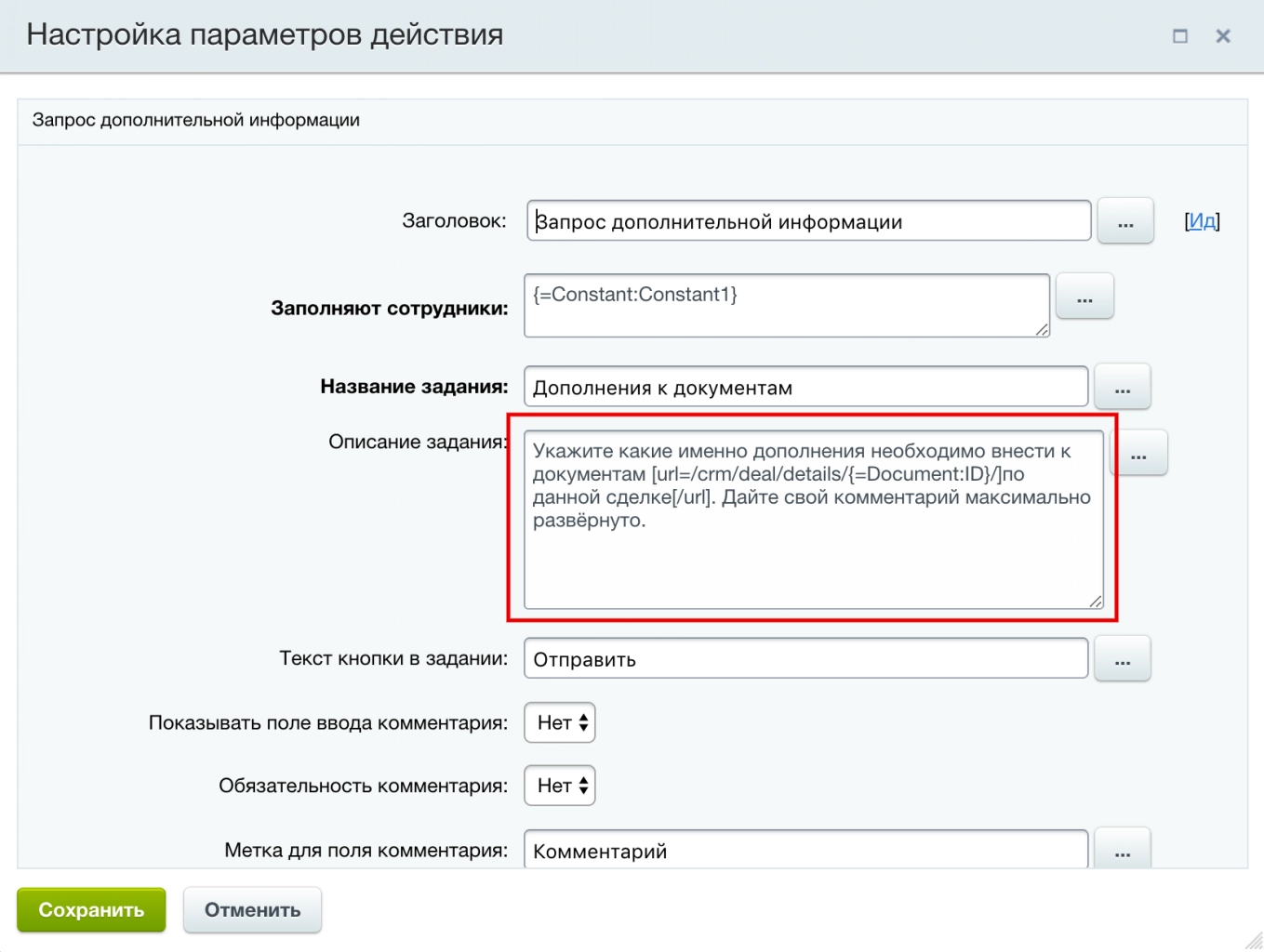Click the Комментарий label input field
The width and height of the screenshot is (1264, 952).
pos(805,849)
